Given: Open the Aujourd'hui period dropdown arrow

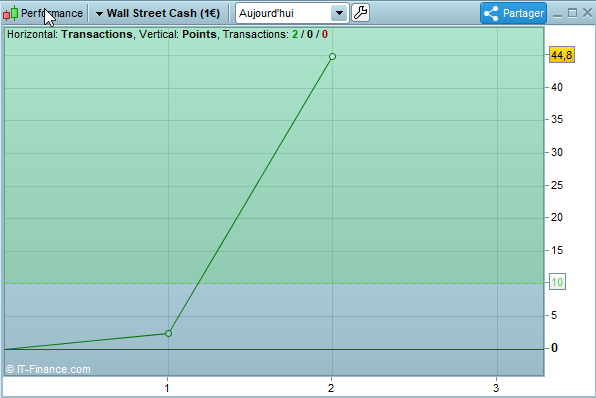Looking at the screenshot, I should coord(339,13).
